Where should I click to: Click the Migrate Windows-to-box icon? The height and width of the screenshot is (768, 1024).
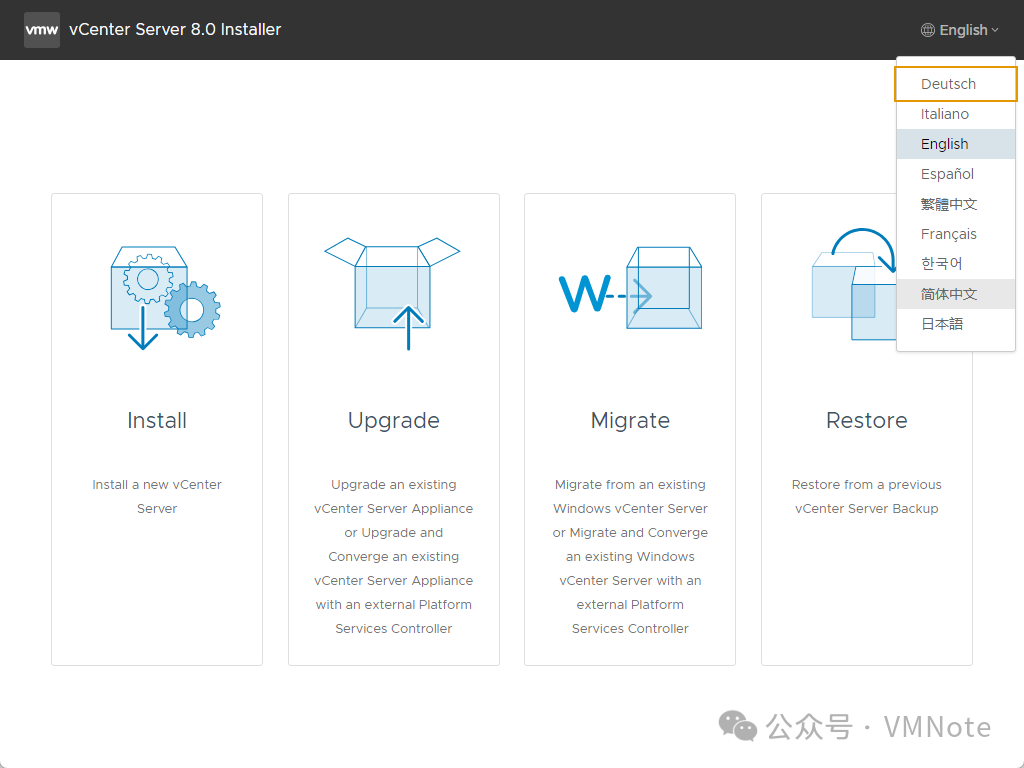[630, 288]
